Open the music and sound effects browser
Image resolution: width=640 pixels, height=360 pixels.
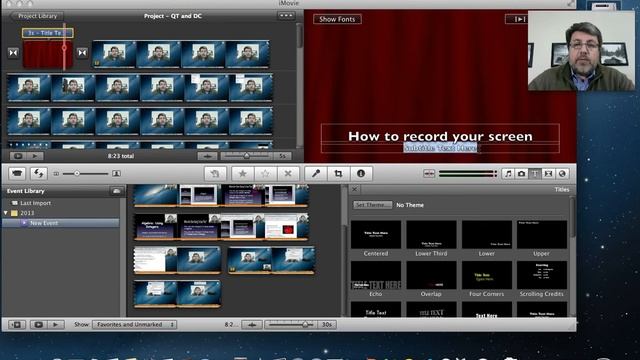pyautogui.click(x=508, y=173)
